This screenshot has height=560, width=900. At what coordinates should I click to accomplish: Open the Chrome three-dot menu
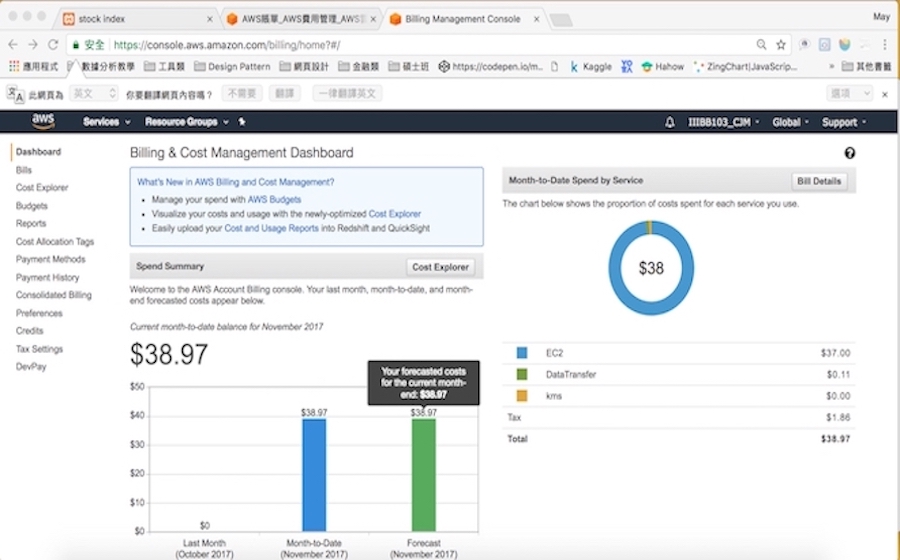(885, 45)
